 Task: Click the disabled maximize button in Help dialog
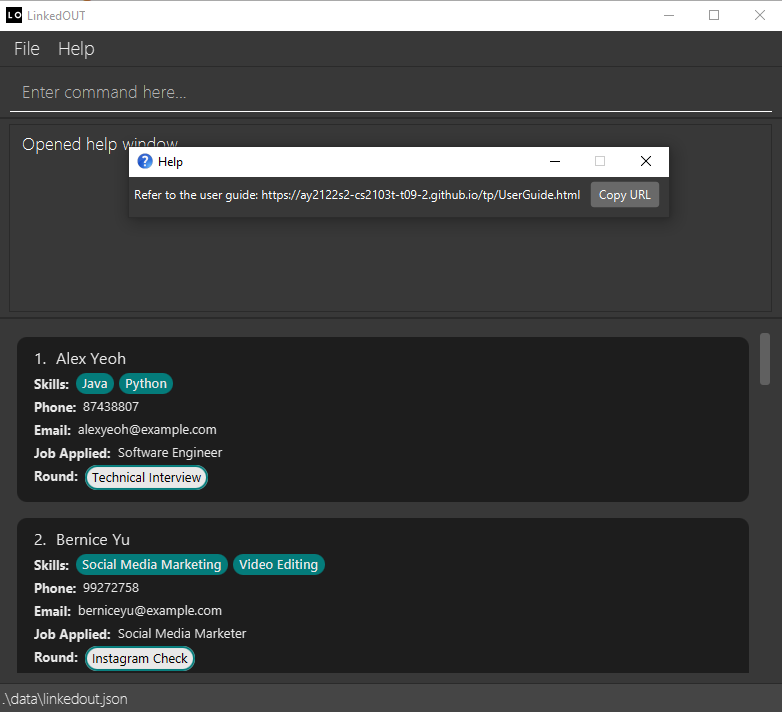click(600, 162)
